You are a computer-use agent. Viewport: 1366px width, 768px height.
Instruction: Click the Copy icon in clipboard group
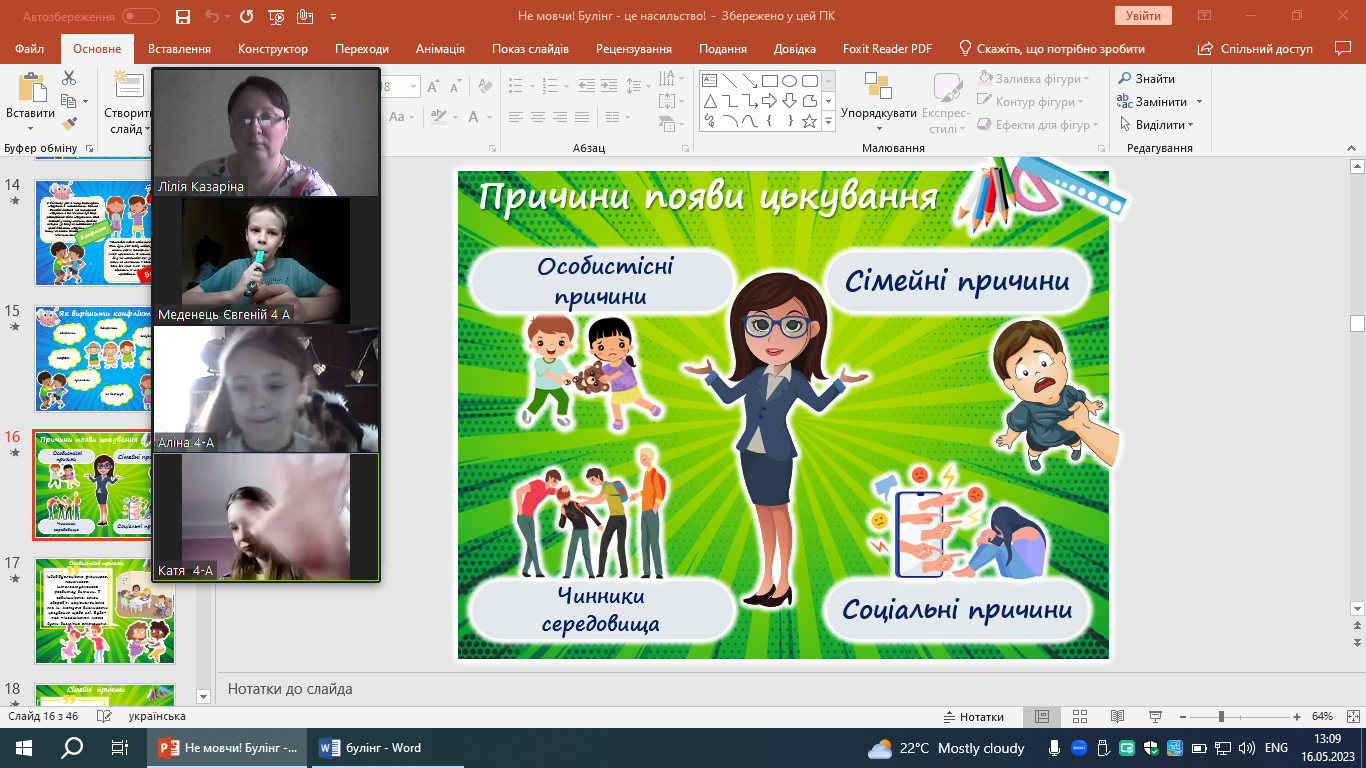click(69, 101)
